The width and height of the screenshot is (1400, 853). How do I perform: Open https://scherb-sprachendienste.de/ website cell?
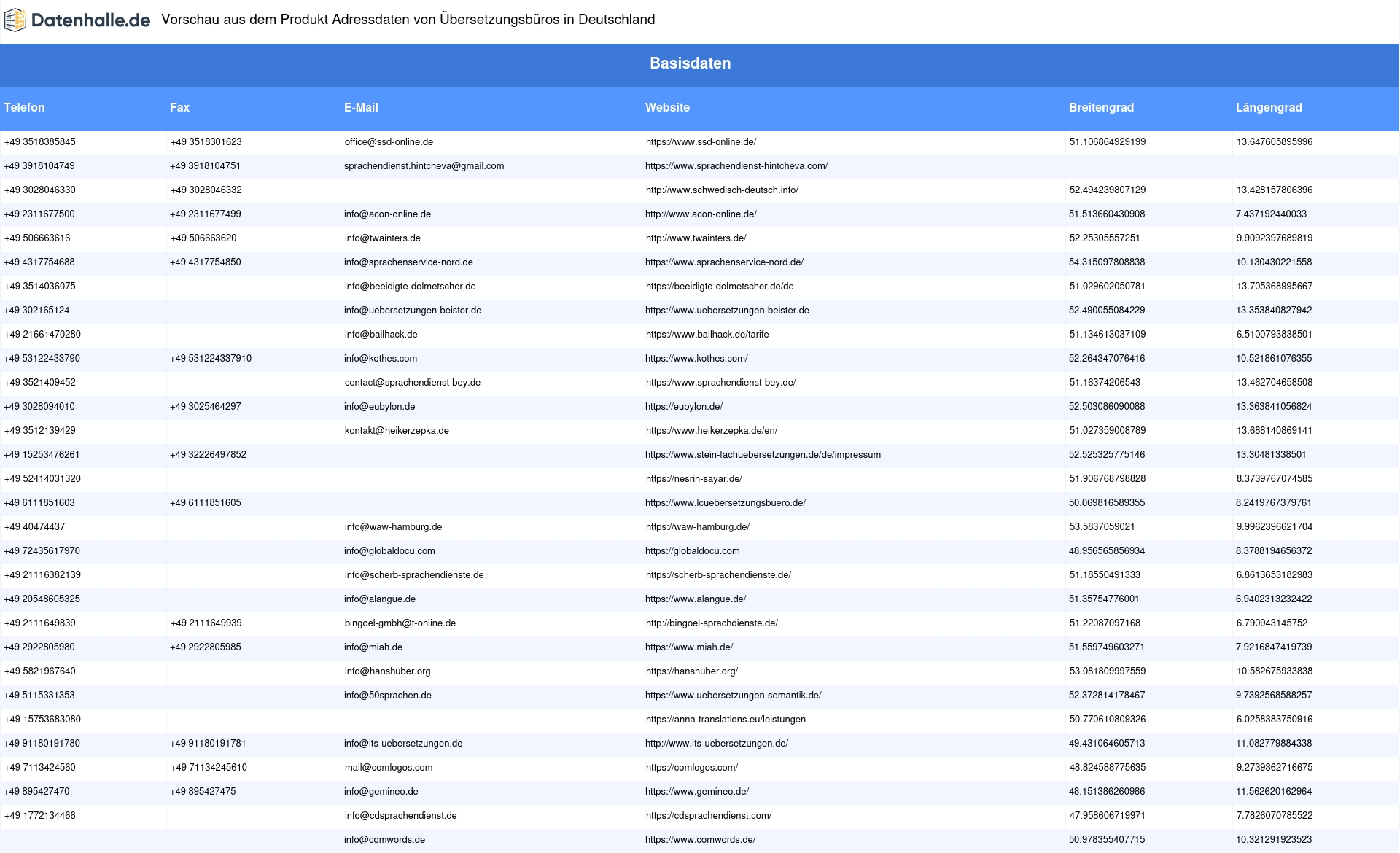(718, 575)
